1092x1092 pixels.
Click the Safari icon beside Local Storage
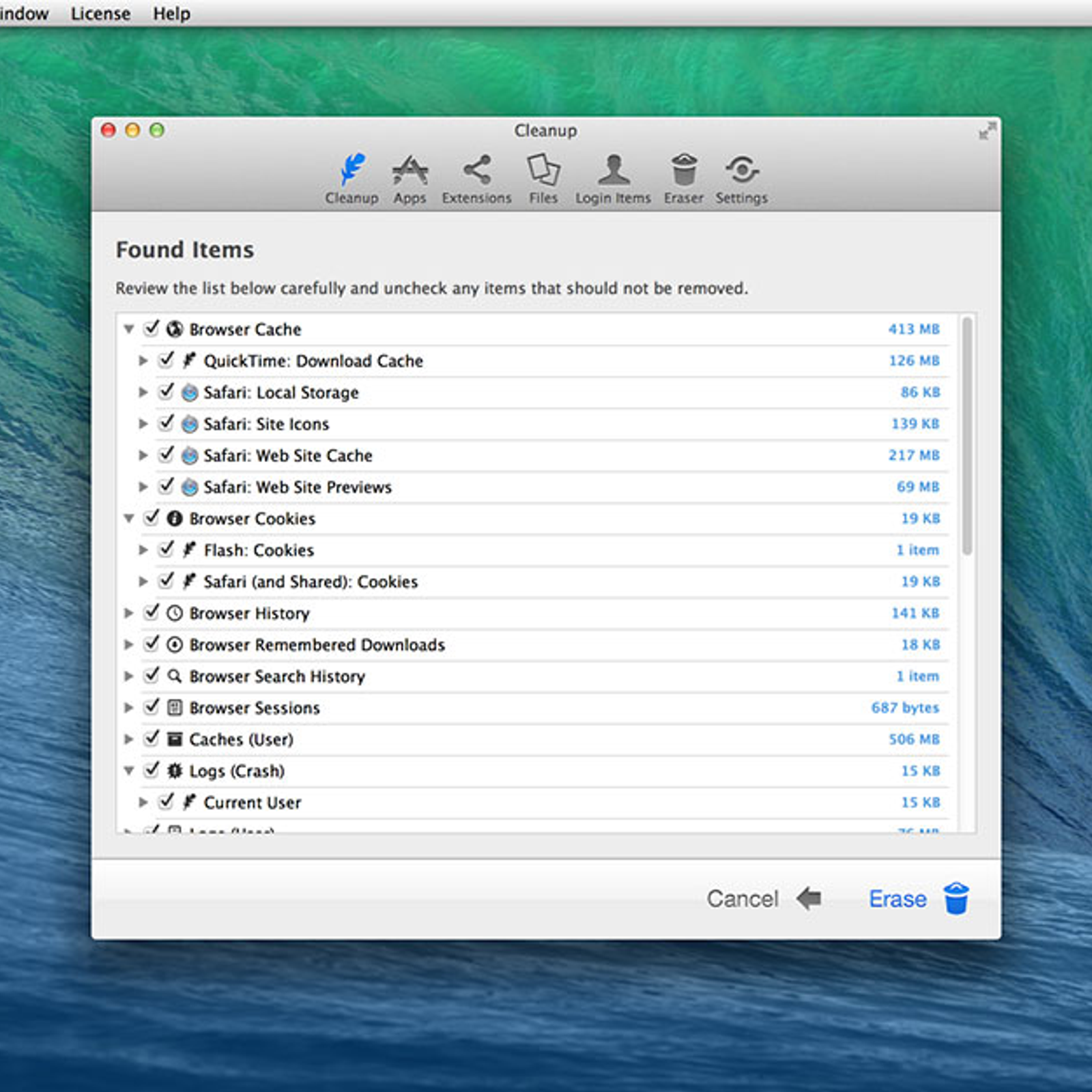tap(190, 392)
